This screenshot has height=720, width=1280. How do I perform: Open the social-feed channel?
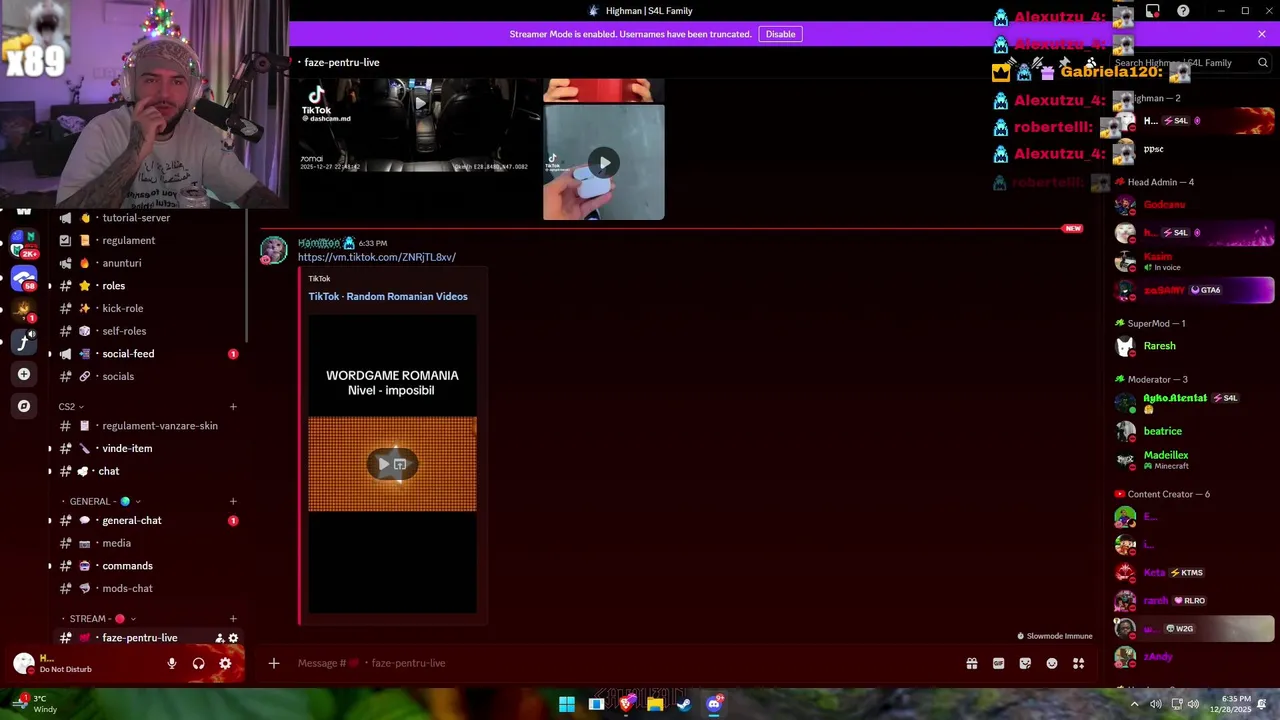(x=128, y=354)
